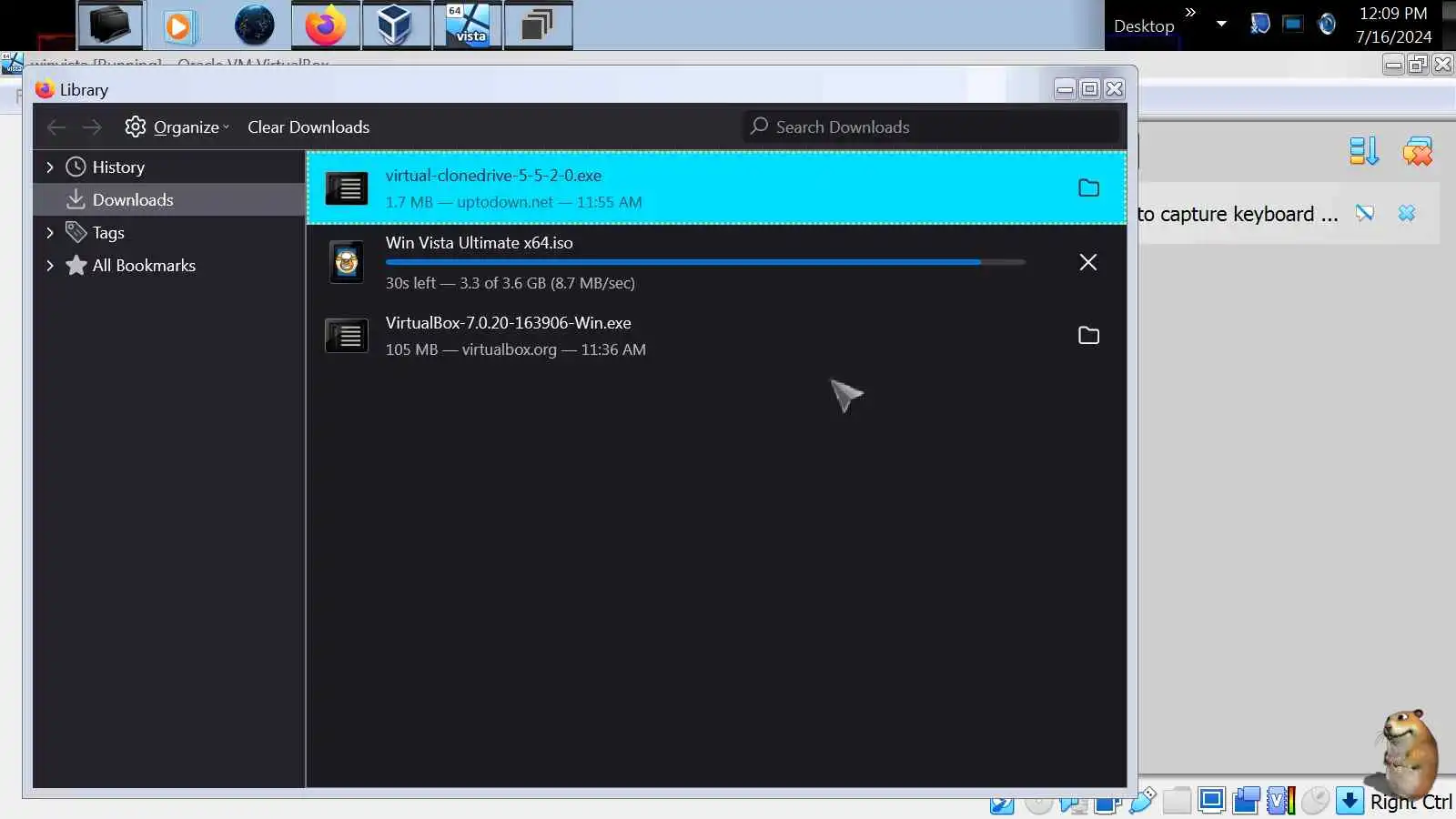Show VirtualBox installer in folder
Viewport: 1456px width, 819px height.
coord(1088,336)
